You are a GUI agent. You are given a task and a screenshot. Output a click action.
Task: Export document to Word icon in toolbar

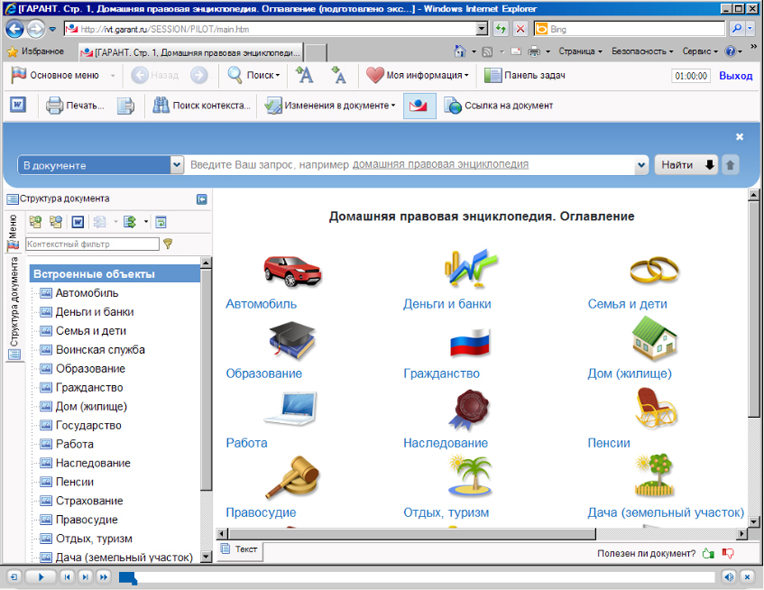coord(18,105)
